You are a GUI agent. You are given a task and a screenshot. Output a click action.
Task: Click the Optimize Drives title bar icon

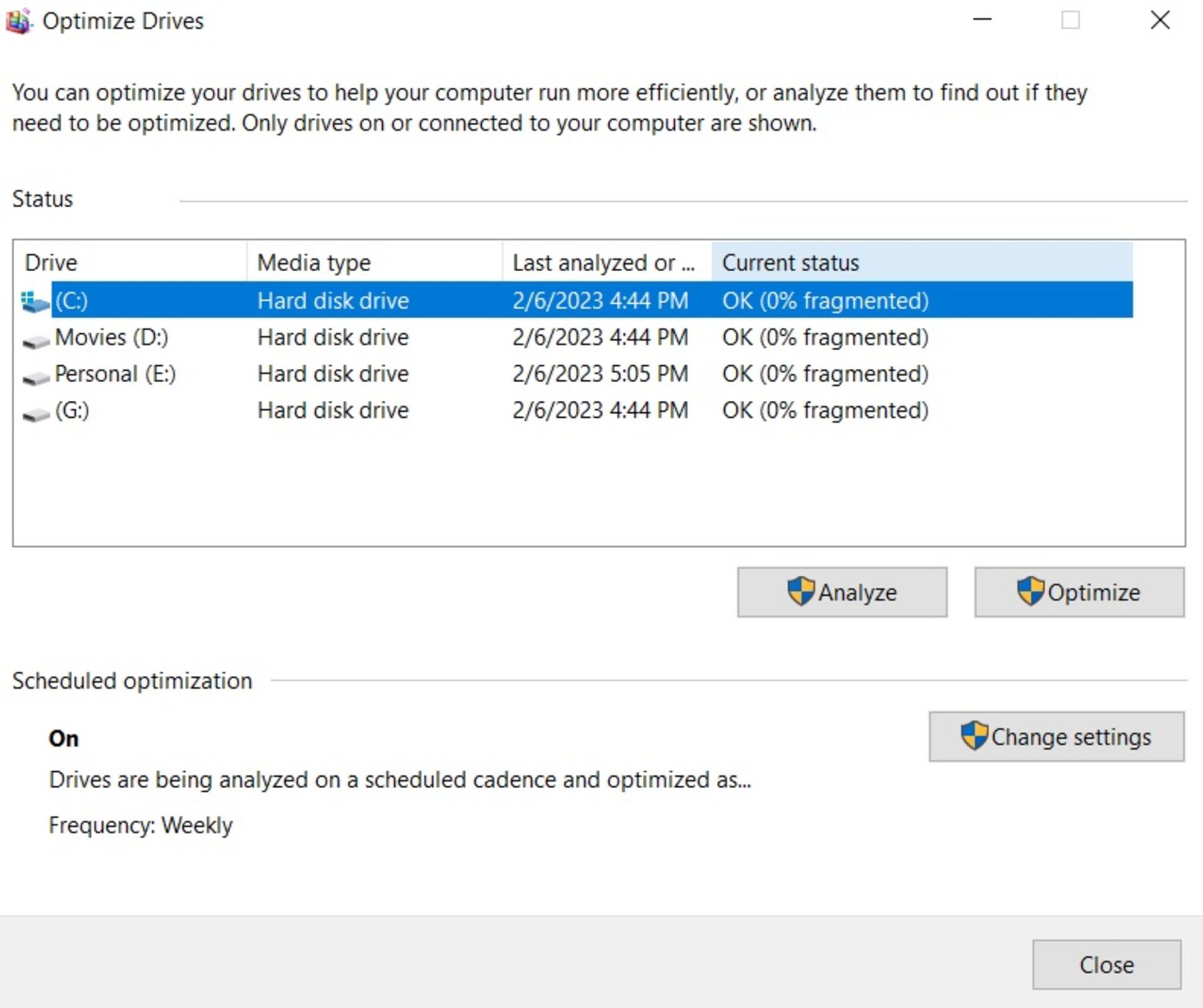point(19,21)
